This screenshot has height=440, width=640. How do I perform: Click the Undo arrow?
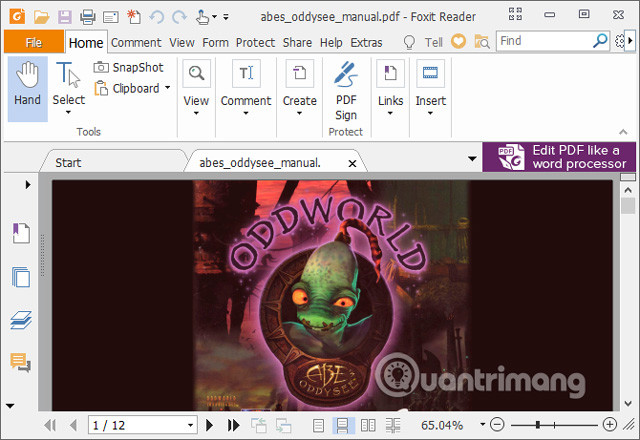pos(157,17)
